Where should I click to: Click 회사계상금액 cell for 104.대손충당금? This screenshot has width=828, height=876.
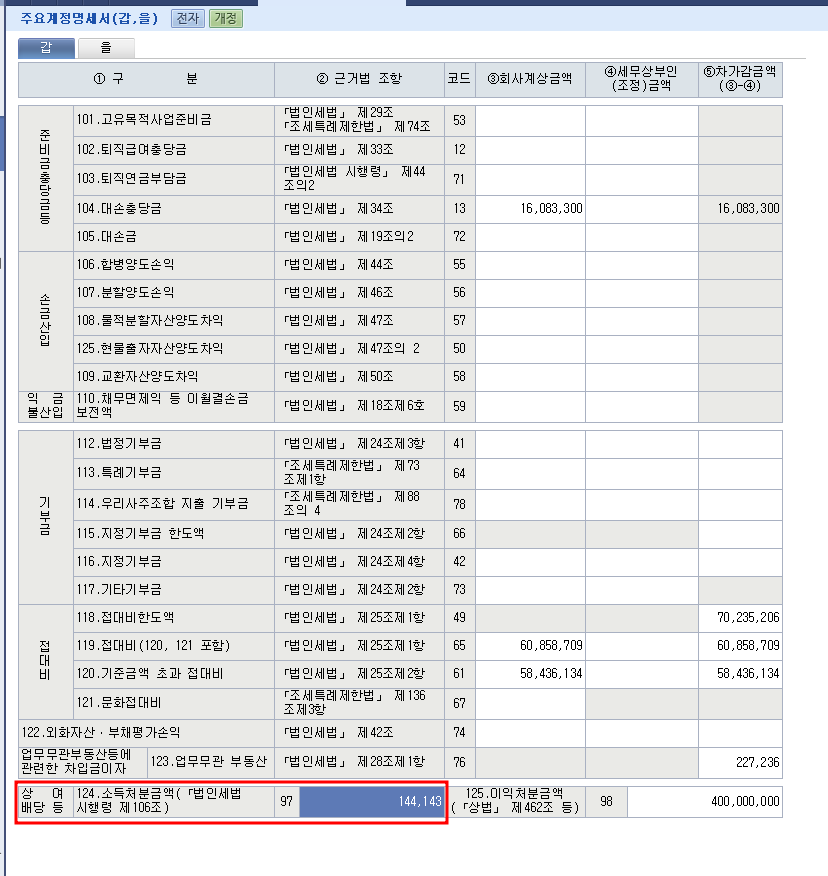[530, 209]
